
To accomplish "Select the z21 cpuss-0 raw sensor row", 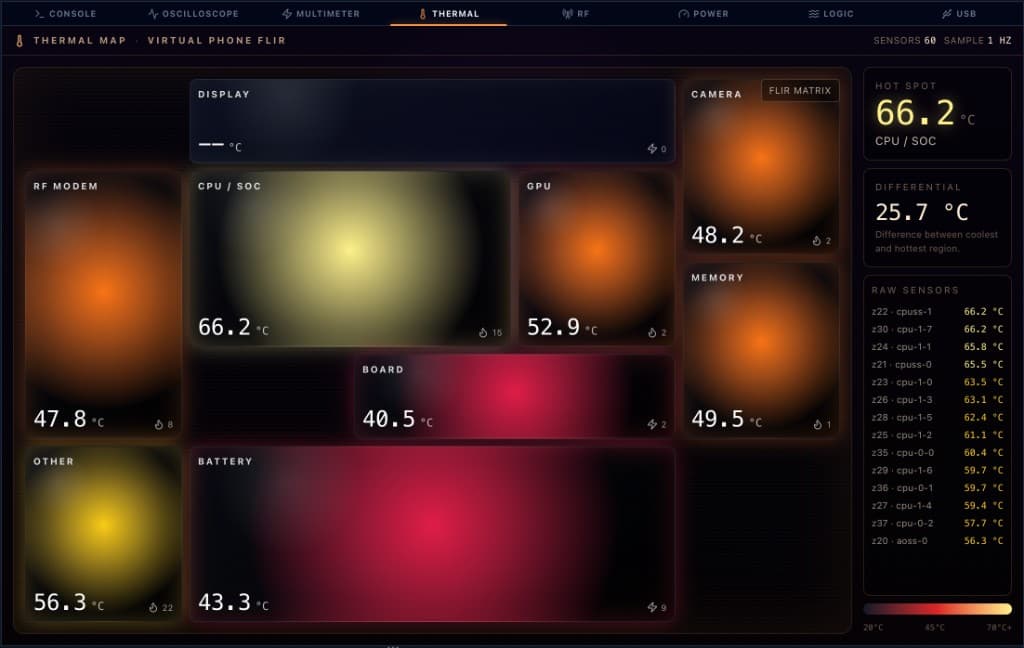I will 937,364.
